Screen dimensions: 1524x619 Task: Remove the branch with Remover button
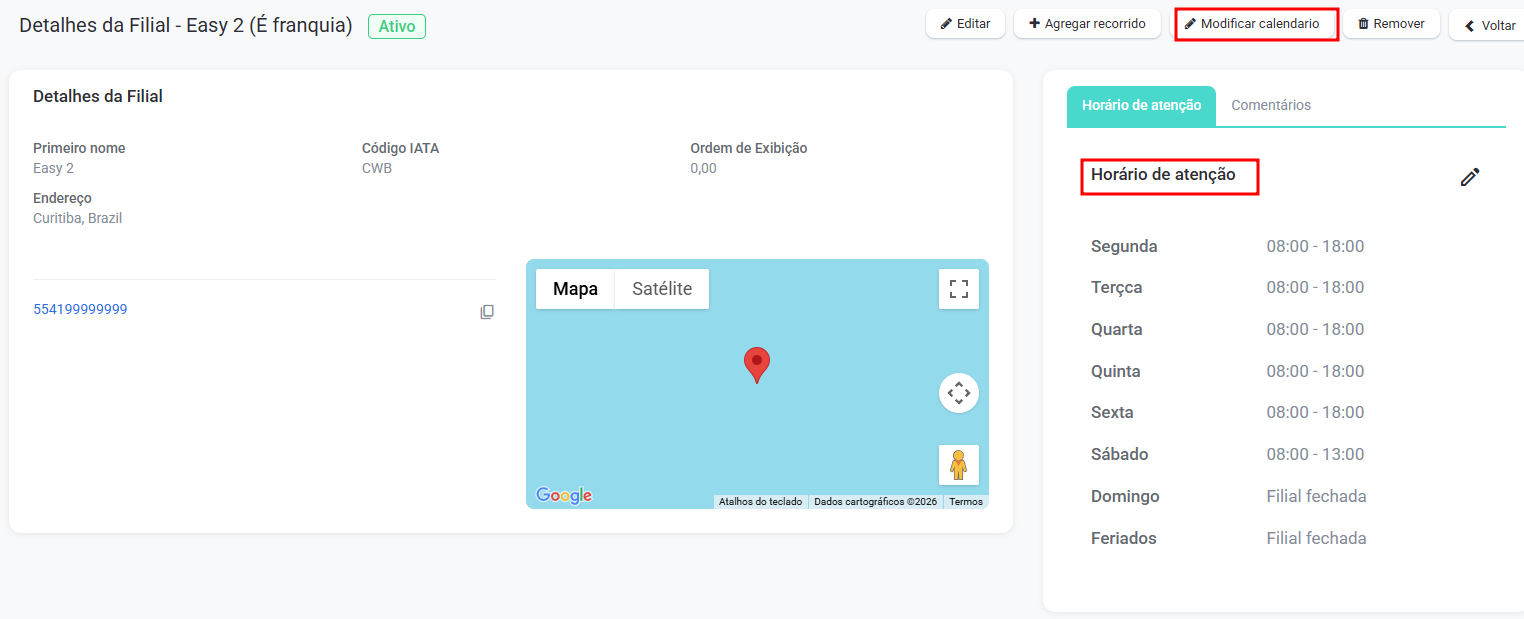(x=1390, y=24)
